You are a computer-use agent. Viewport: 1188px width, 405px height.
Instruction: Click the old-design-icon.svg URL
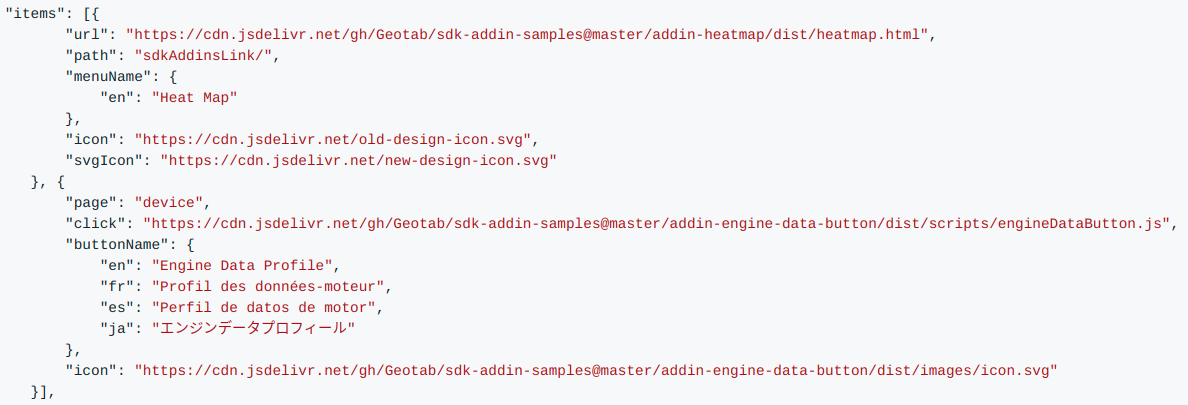pos(337,139)
